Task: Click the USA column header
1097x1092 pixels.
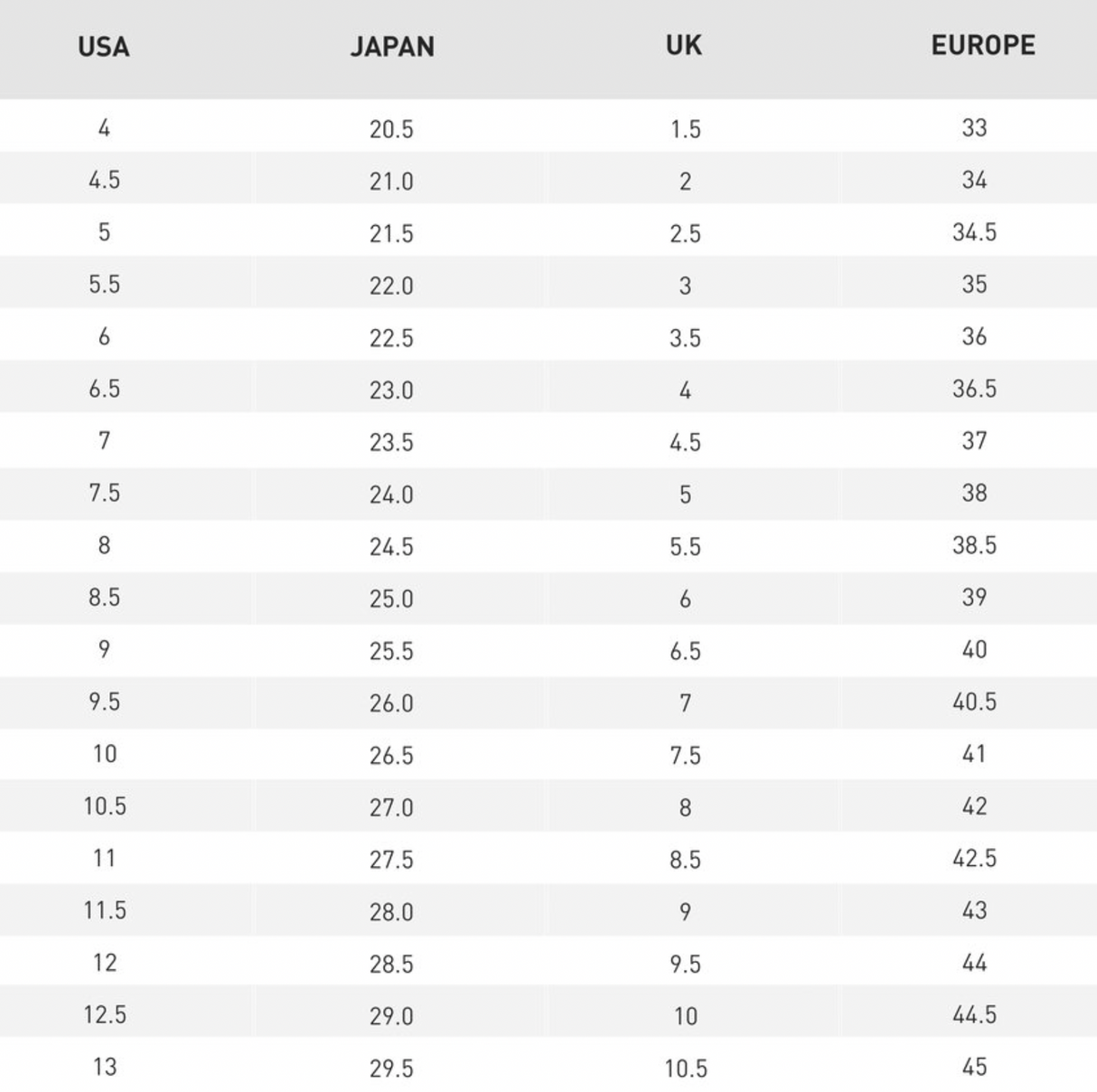Action: point(104,47)
